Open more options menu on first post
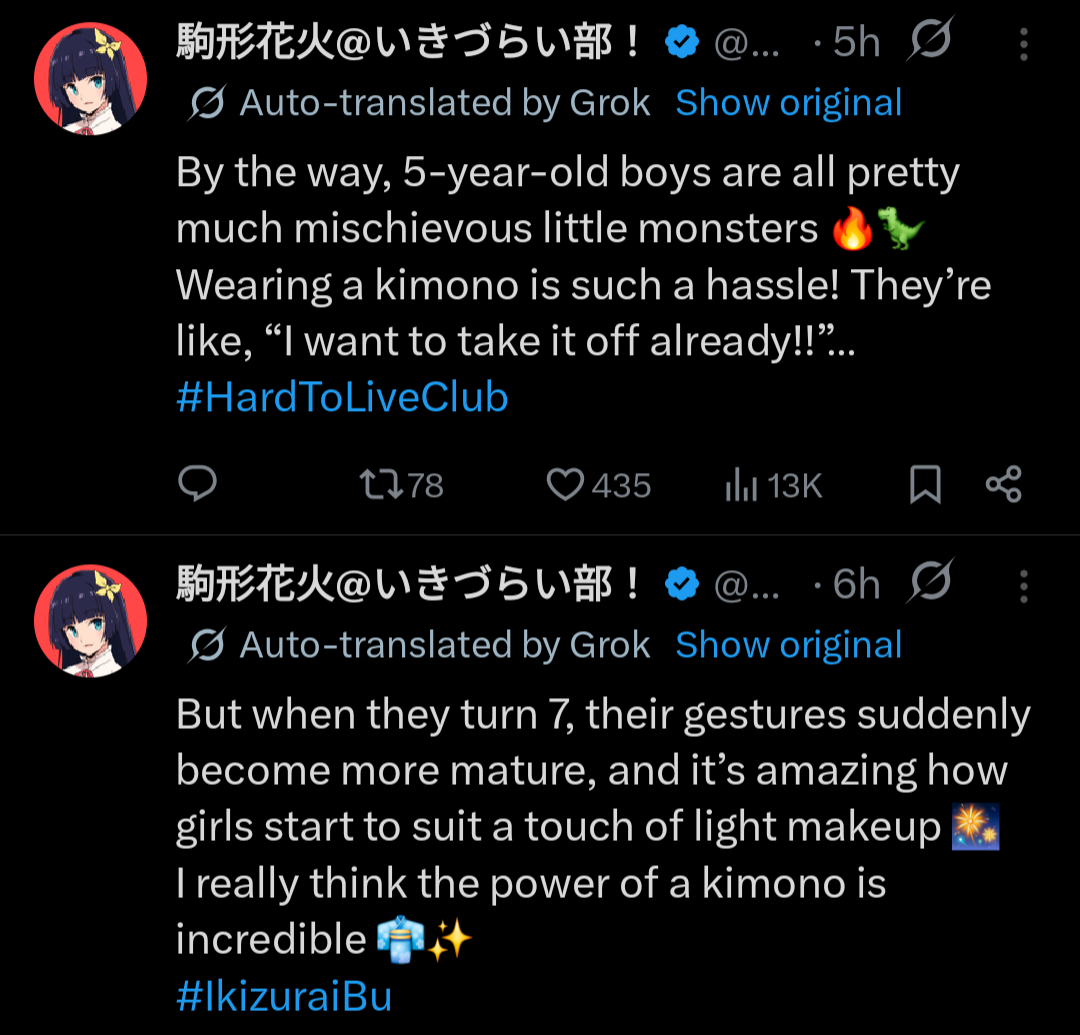The width and height of the screenshot is (1080, 1035). (1023, 44)
